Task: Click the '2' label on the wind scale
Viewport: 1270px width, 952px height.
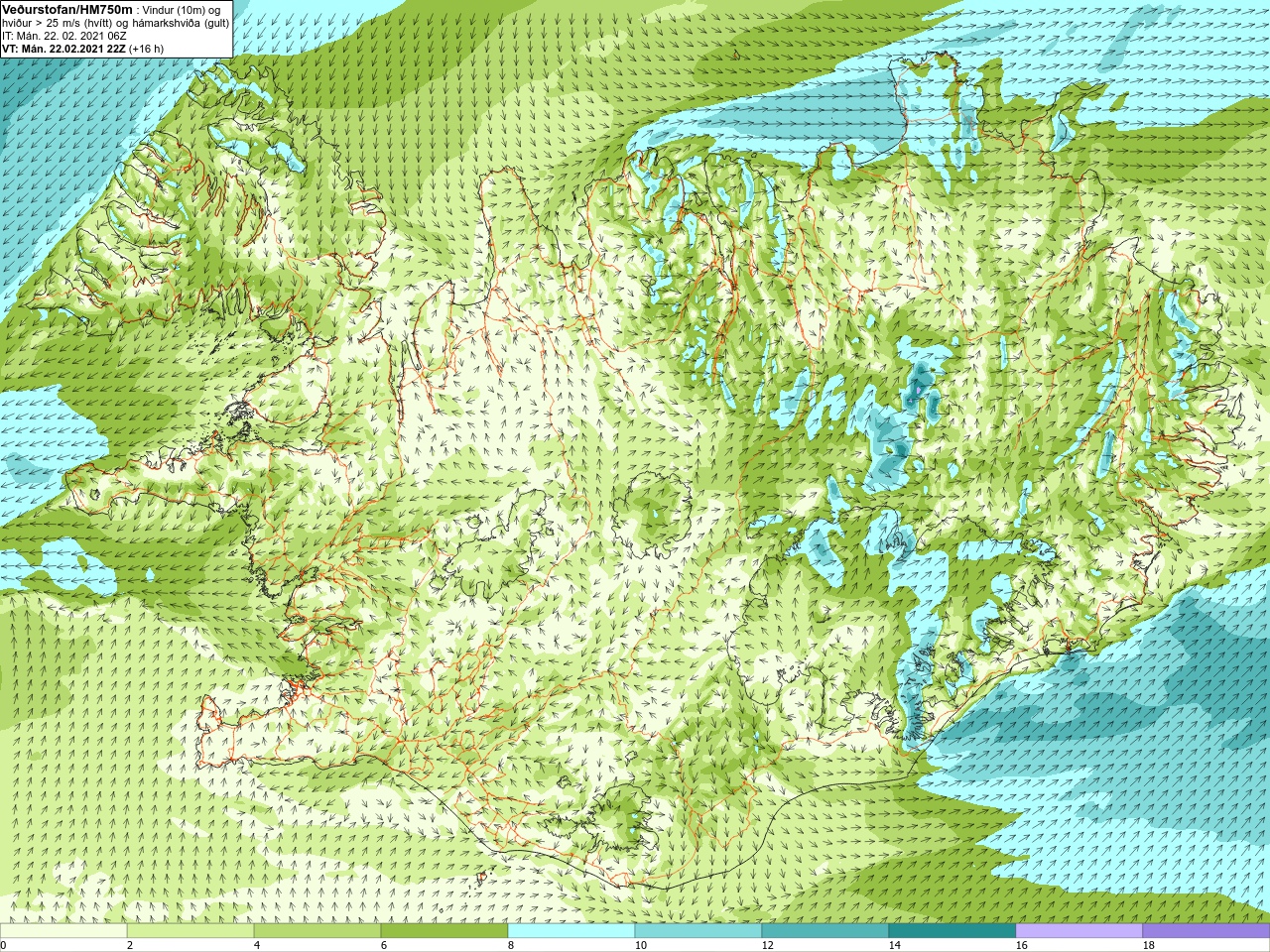Action: pyautogui.click(x=130, y=945)
